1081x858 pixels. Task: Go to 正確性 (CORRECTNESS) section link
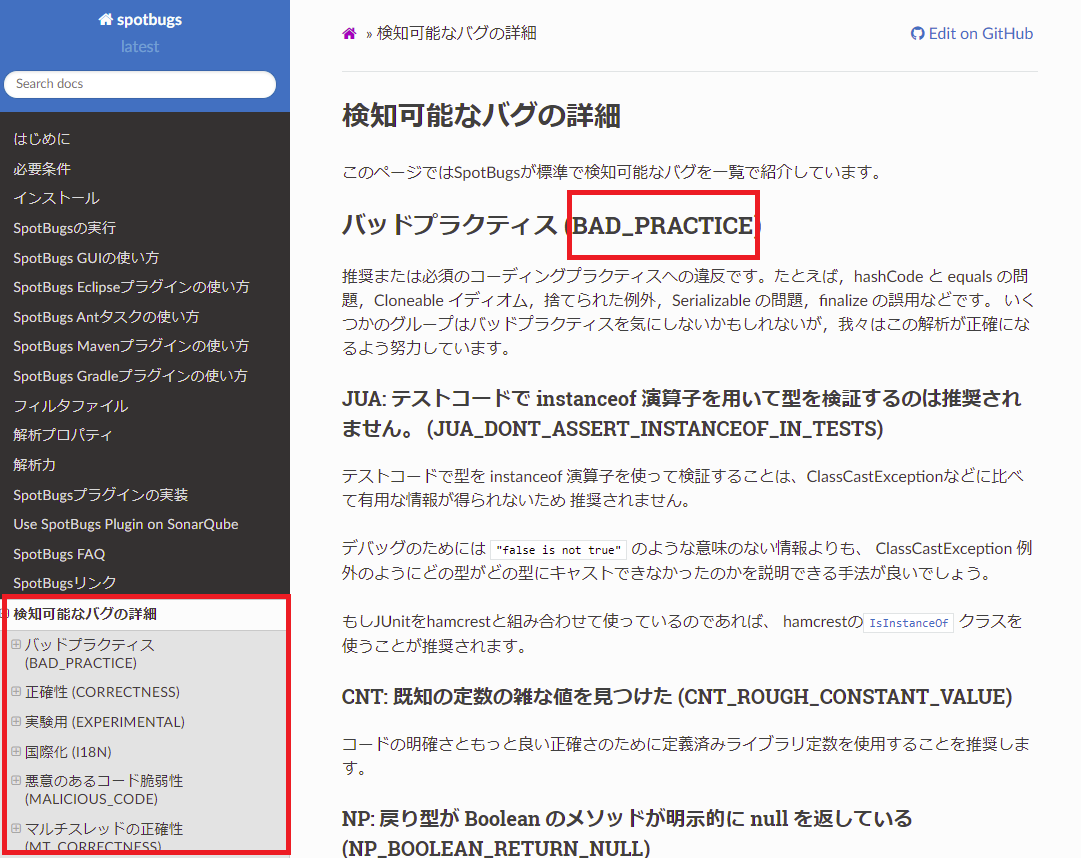102,692
